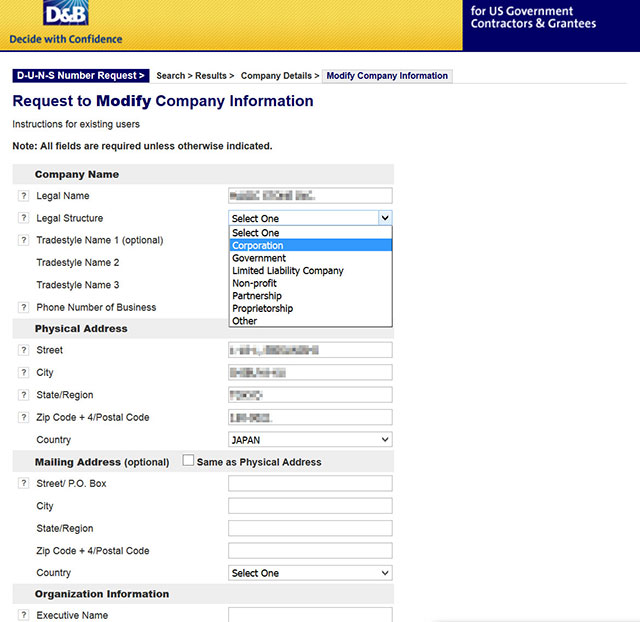Image resolution: width=640 pixels, height=622 pixels.
Task: Select Proprietorship option
Action: [x=310, y=309]
